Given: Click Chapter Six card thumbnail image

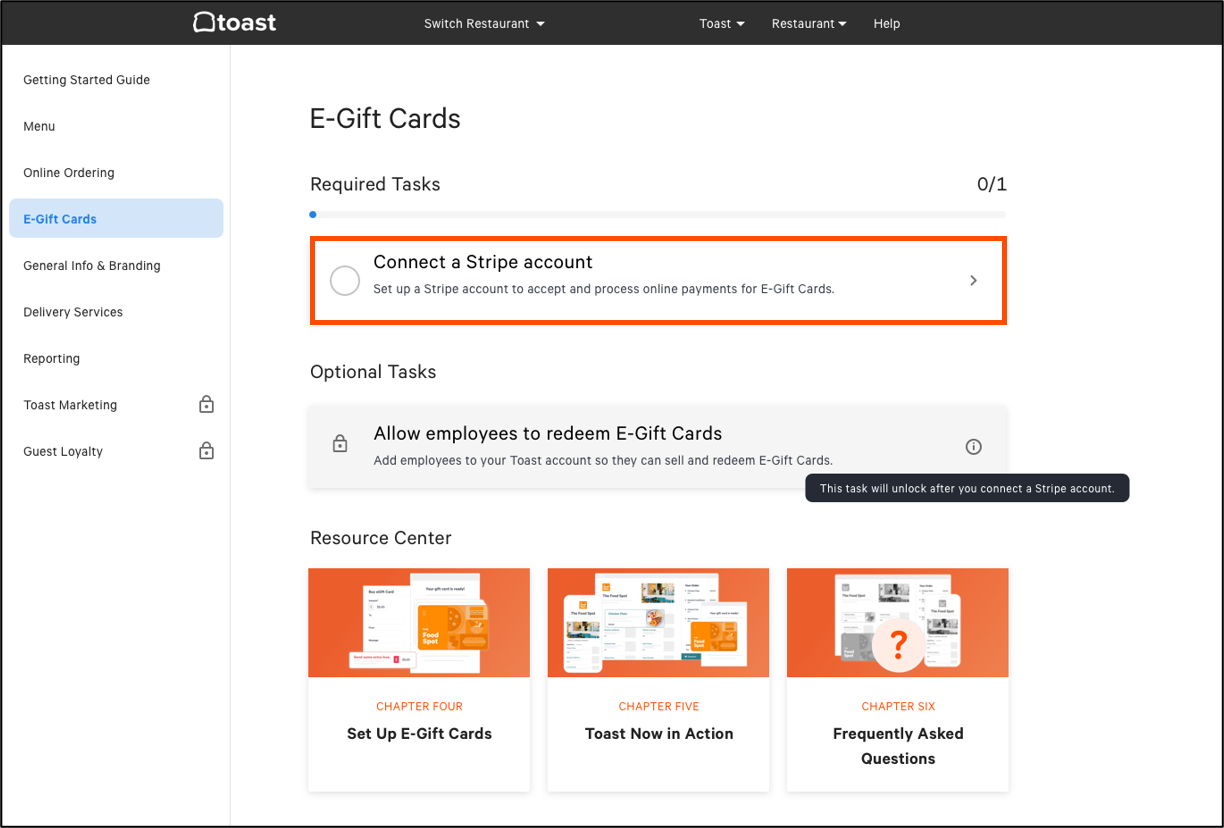Looking at the screenshot, I should pos(898,623).
